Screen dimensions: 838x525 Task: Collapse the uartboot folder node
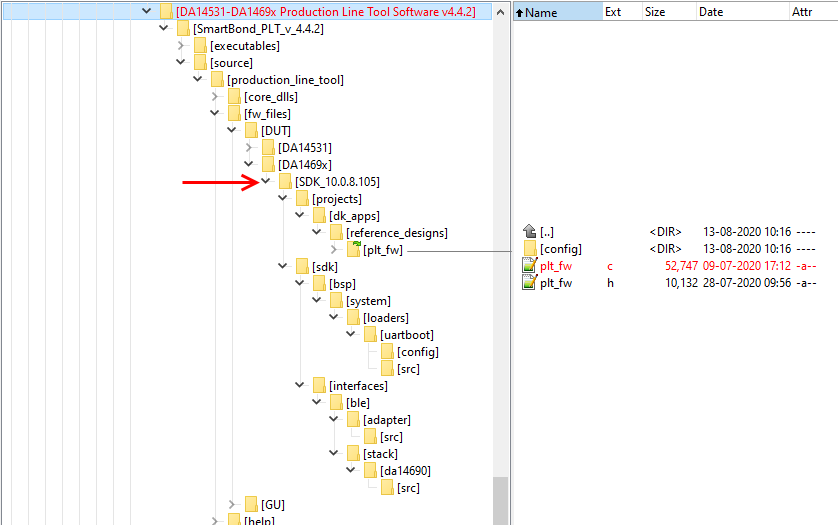352,334
